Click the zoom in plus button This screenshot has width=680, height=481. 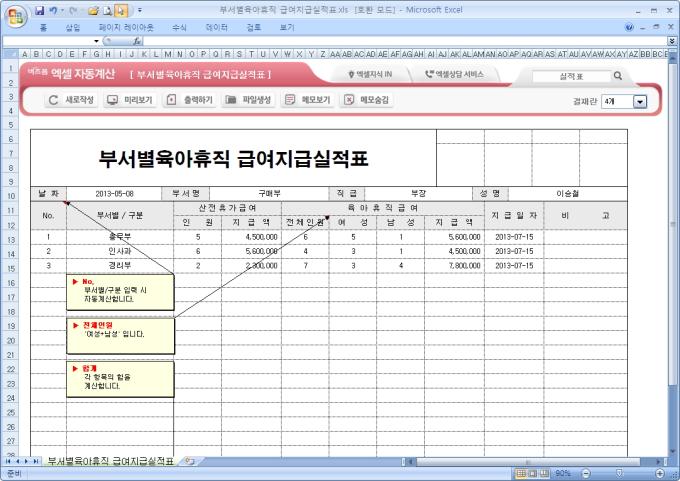click(x=660, y=473)
